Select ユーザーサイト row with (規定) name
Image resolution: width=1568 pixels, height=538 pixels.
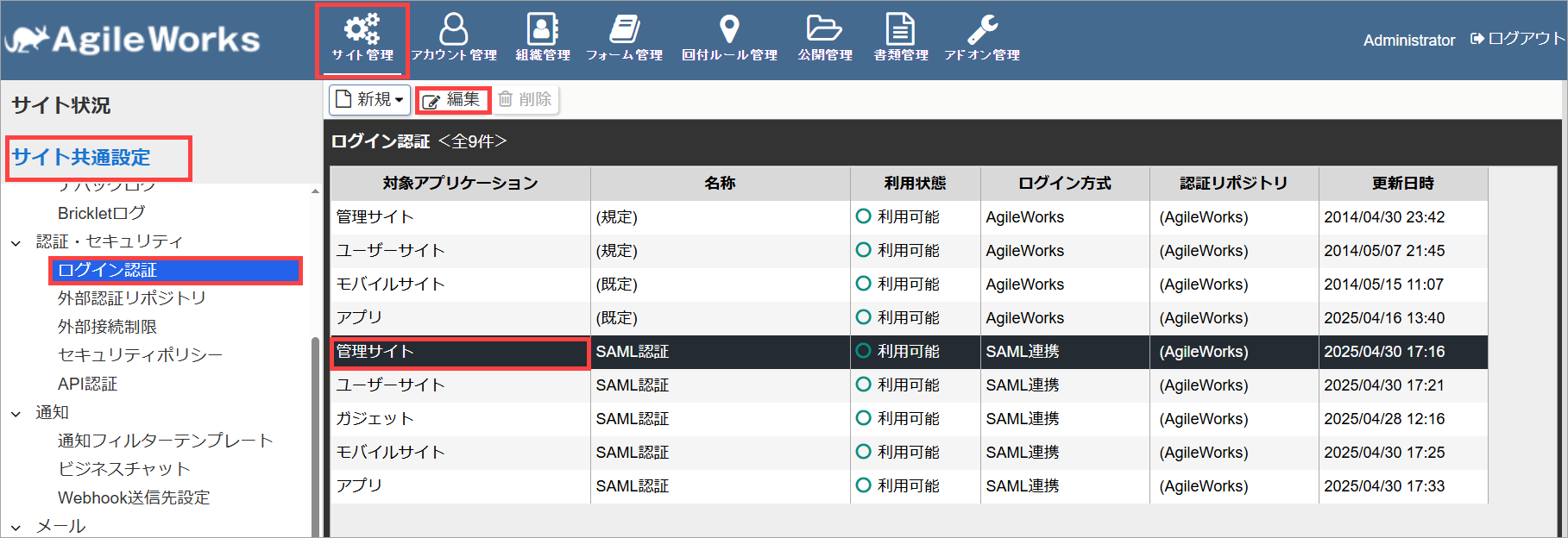910,251
